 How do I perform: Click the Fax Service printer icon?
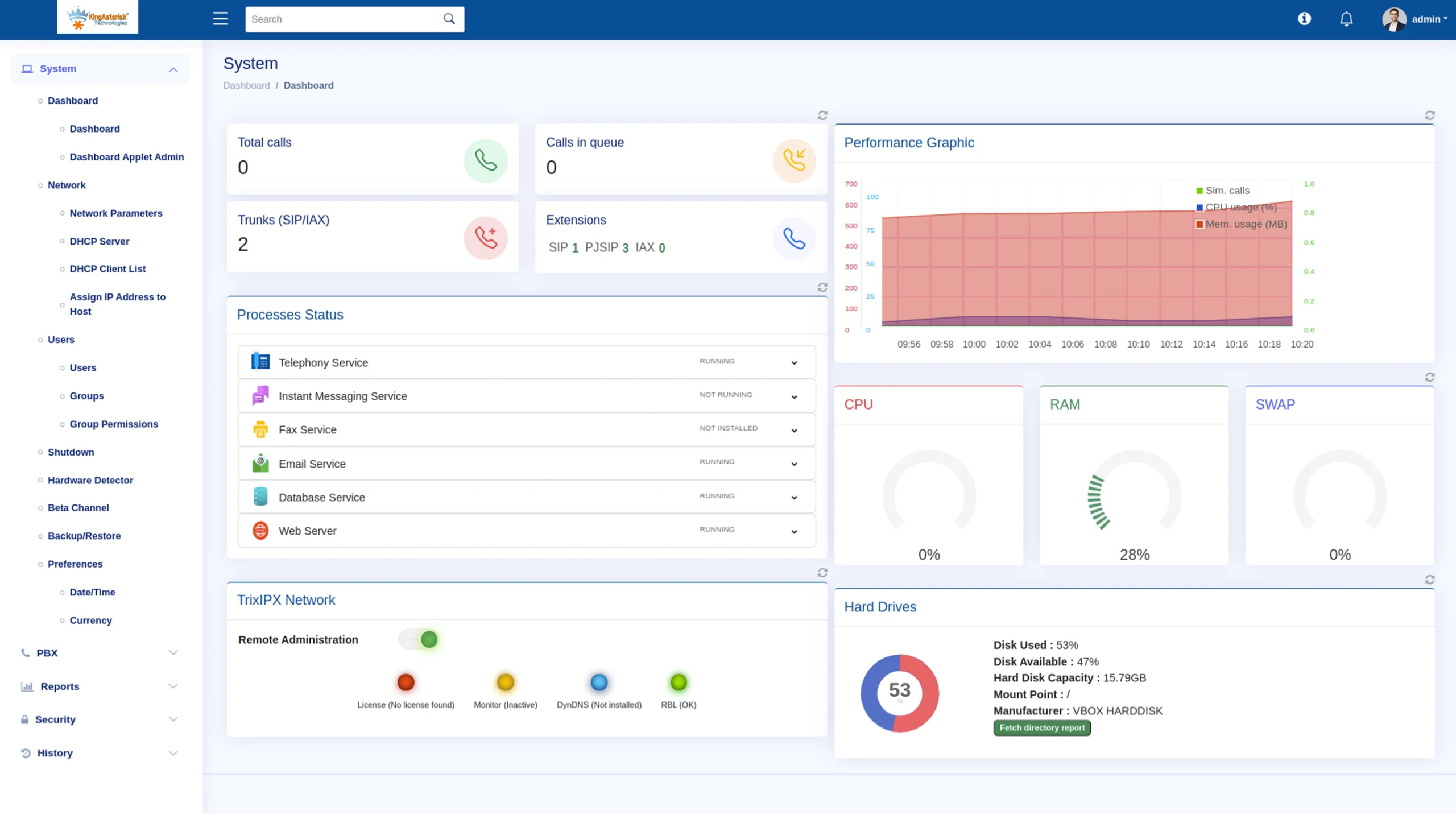click(260, 429)
